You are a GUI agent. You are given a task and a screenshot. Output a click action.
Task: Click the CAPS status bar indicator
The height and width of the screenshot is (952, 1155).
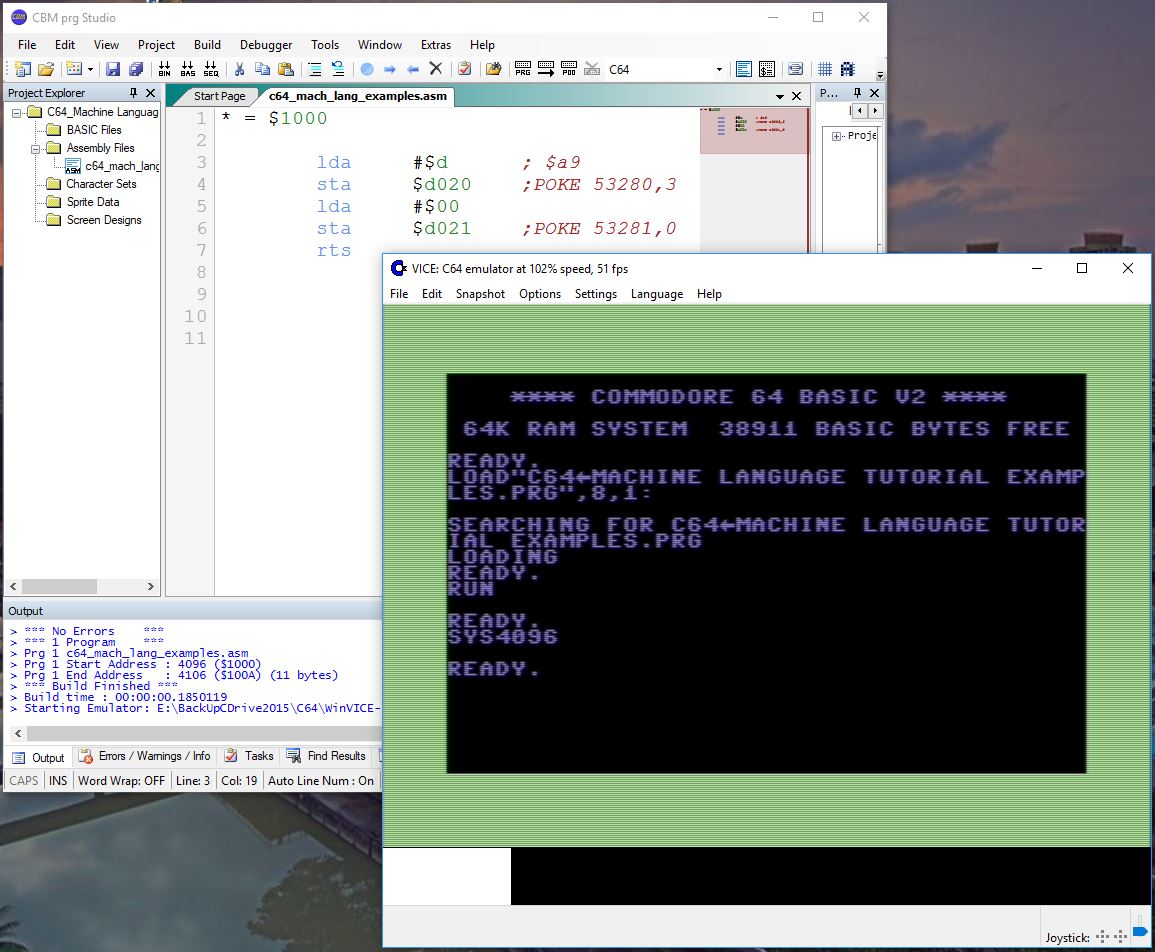24,780
